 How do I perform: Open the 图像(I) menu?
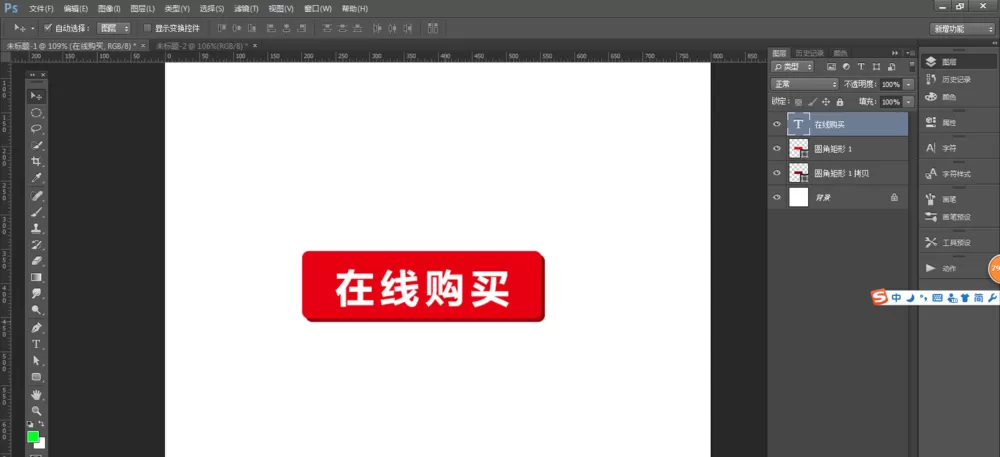[110, 9]
